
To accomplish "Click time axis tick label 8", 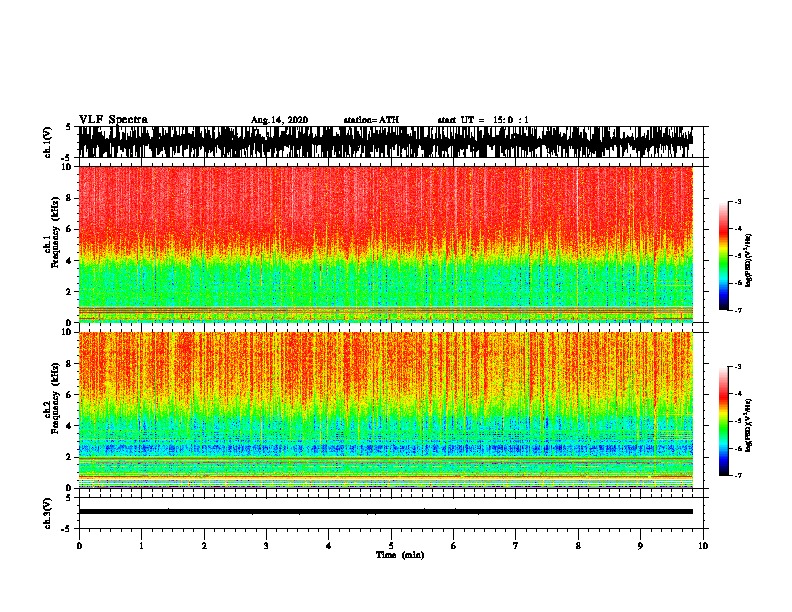I will [x=578, y=546].
